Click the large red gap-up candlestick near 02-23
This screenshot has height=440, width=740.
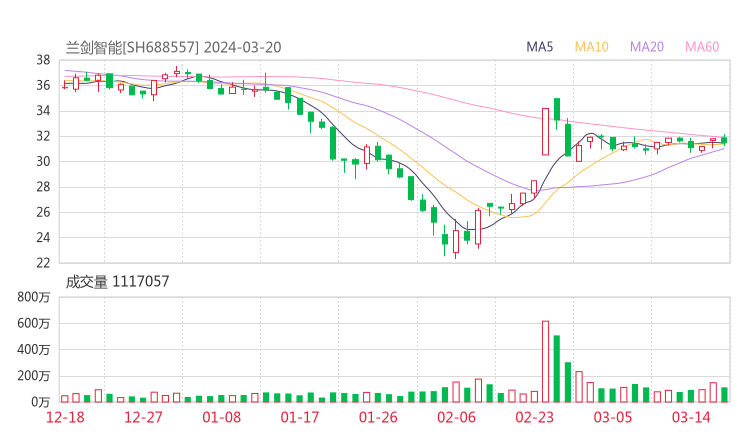pyautogui.click(x=546, y=132)
